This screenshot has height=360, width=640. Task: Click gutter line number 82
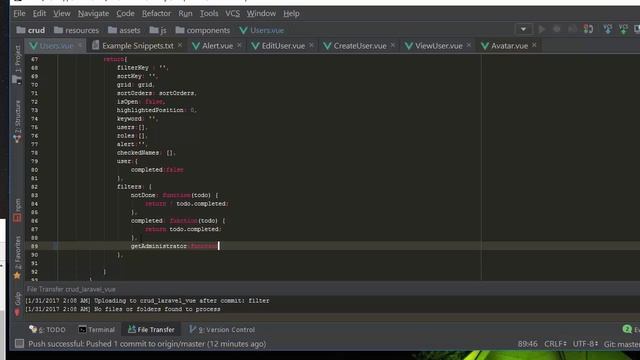click(34, 187)
